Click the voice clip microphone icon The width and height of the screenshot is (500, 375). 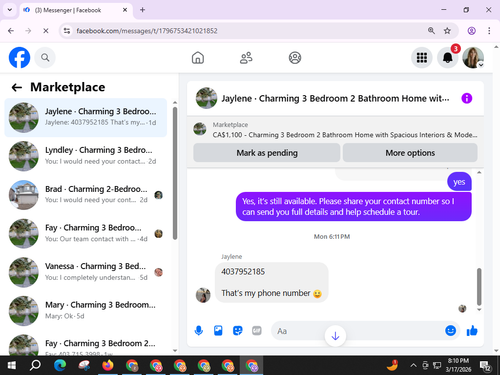tap(199, 331)
